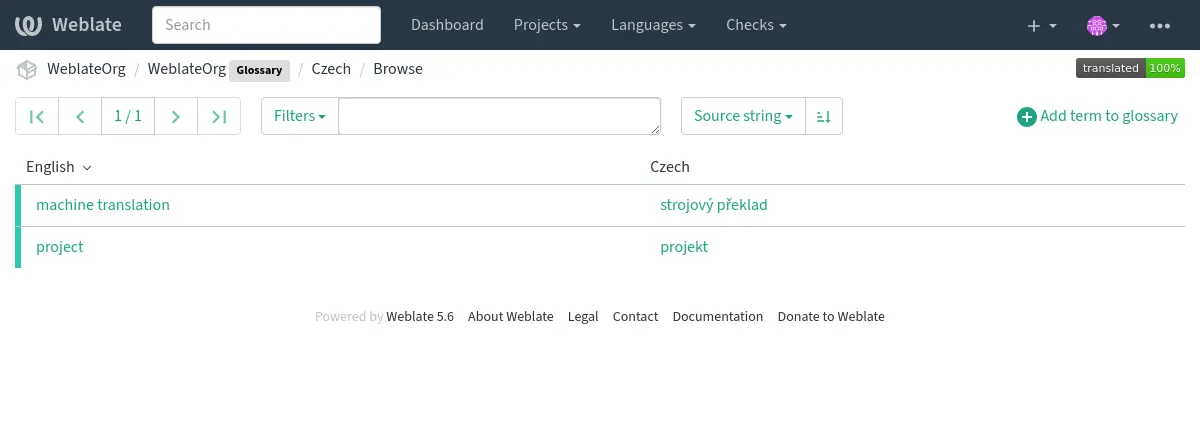Open the Languages menu
This screenshot has width=1200, height=428.
[x=654, y=25]
